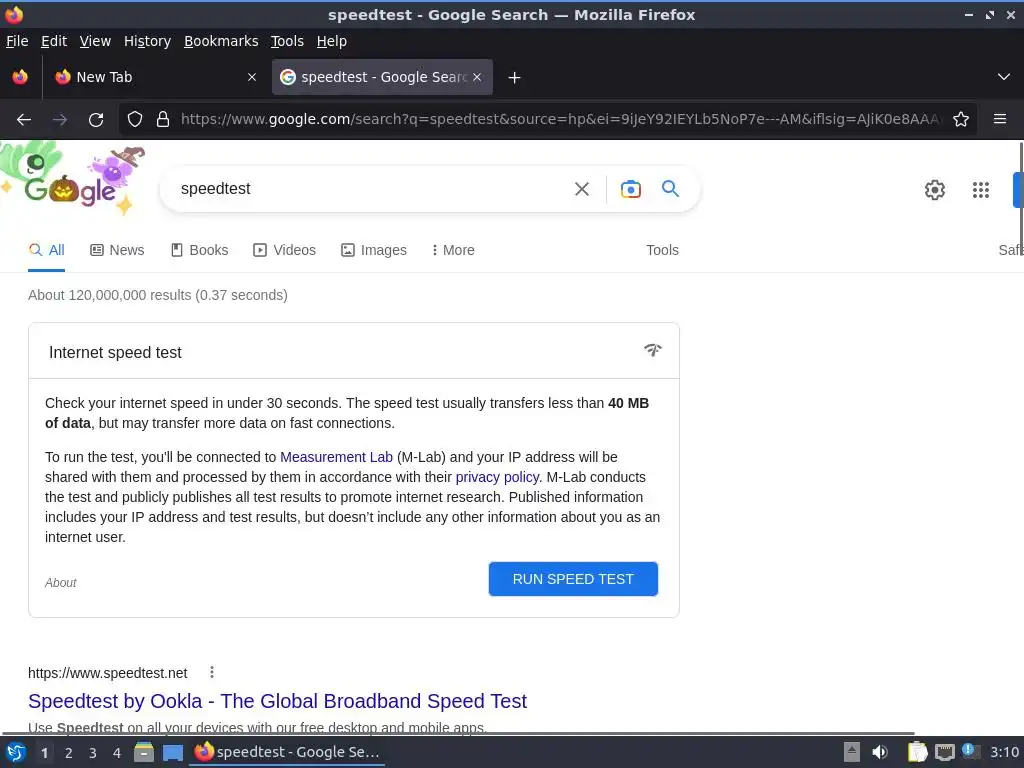The image size is (1024, 768).
Task: Open the tracking protection shield icon
Action: [135, 120]
